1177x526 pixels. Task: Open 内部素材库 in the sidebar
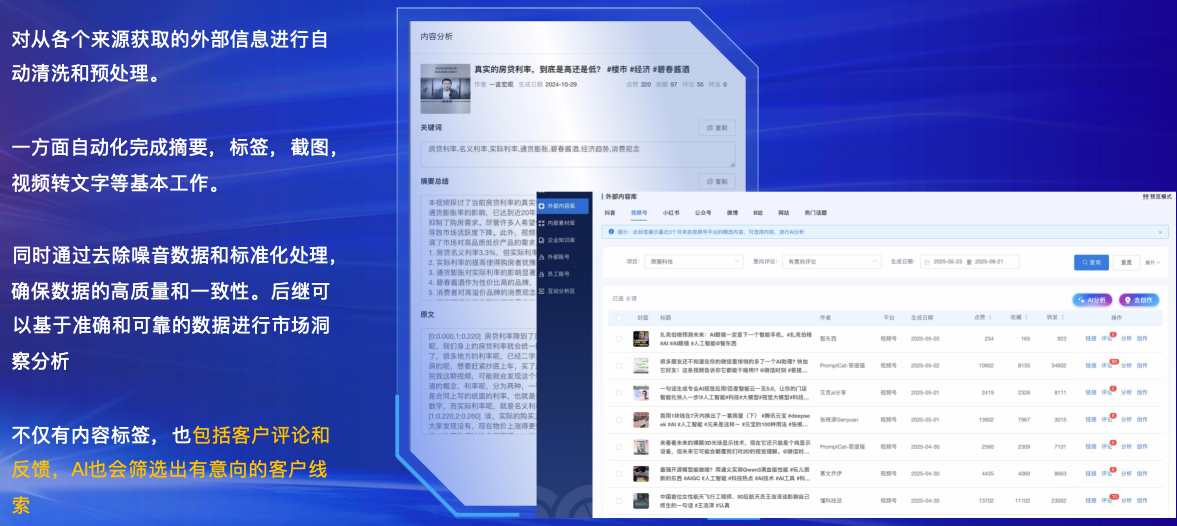(x=563, y=223)
